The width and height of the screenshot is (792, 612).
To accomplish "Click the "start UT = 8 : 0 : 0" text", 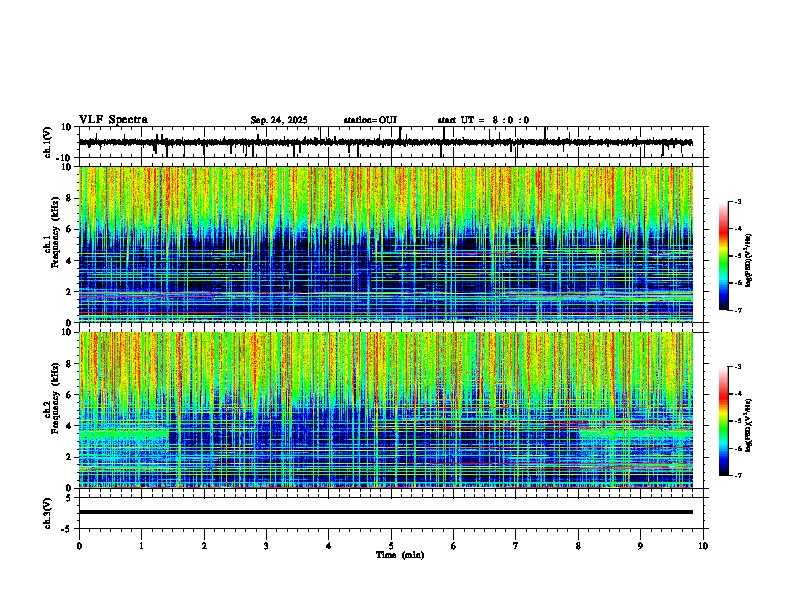I will coord(483,120).
